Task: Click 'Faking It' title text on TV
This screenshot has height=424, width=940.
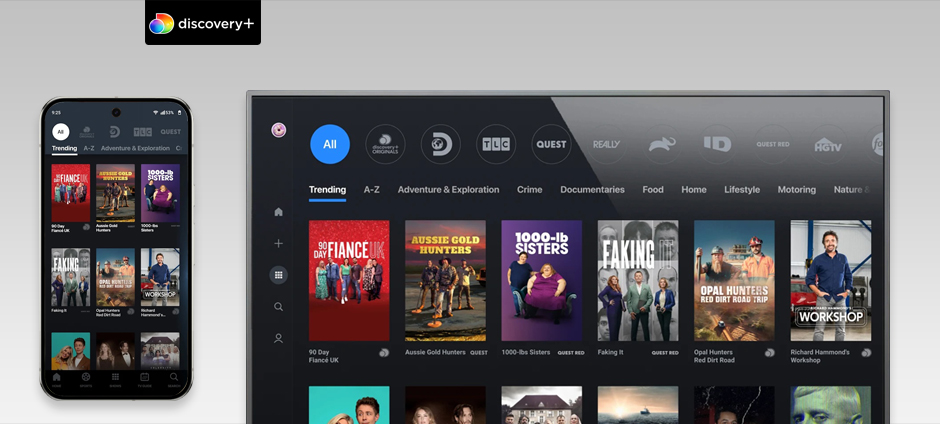Action: 610,353
